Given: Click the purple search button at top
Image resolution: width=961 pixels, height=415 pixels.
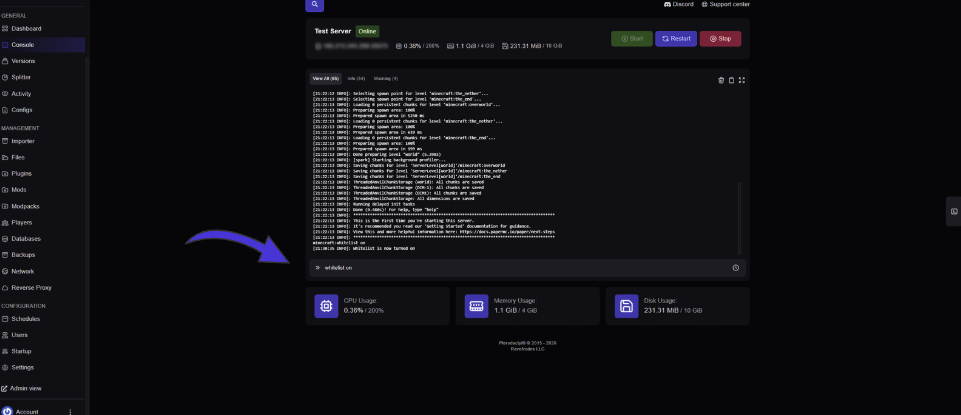Looking at the screenshot, I should (x=314, y=5).
